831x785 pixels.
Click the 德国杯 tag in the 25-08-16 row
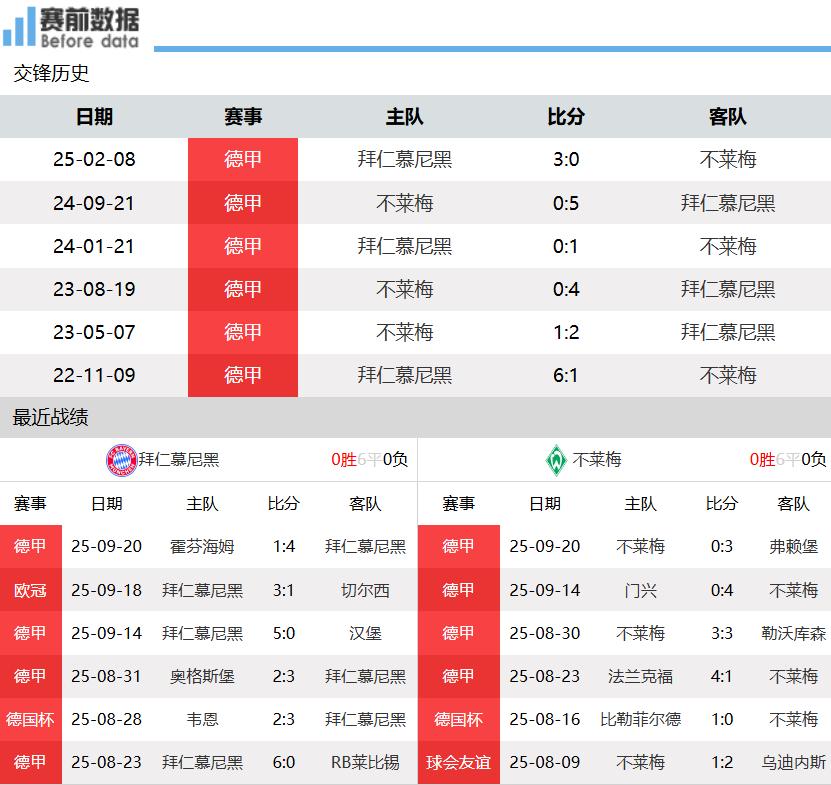[x=458, y=719]
